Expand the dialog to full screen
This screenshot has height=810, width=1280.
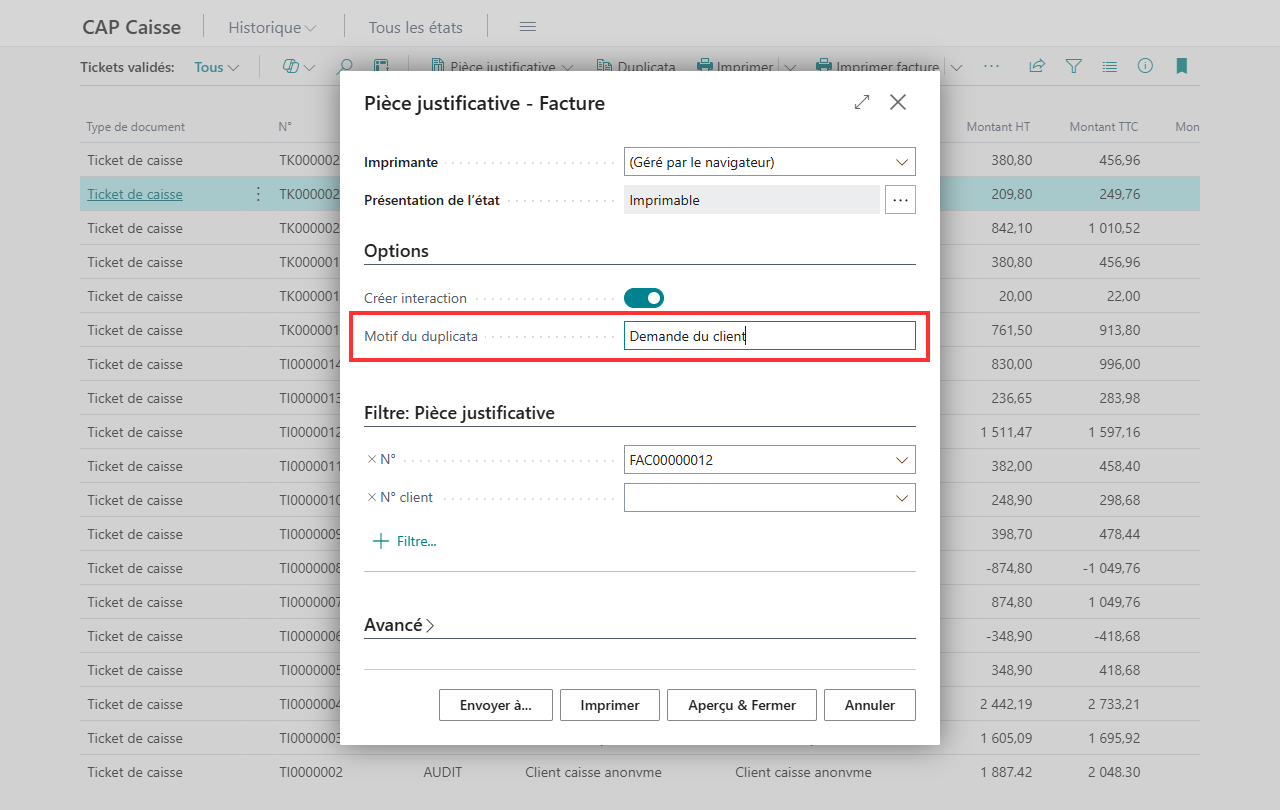[862, 102]
